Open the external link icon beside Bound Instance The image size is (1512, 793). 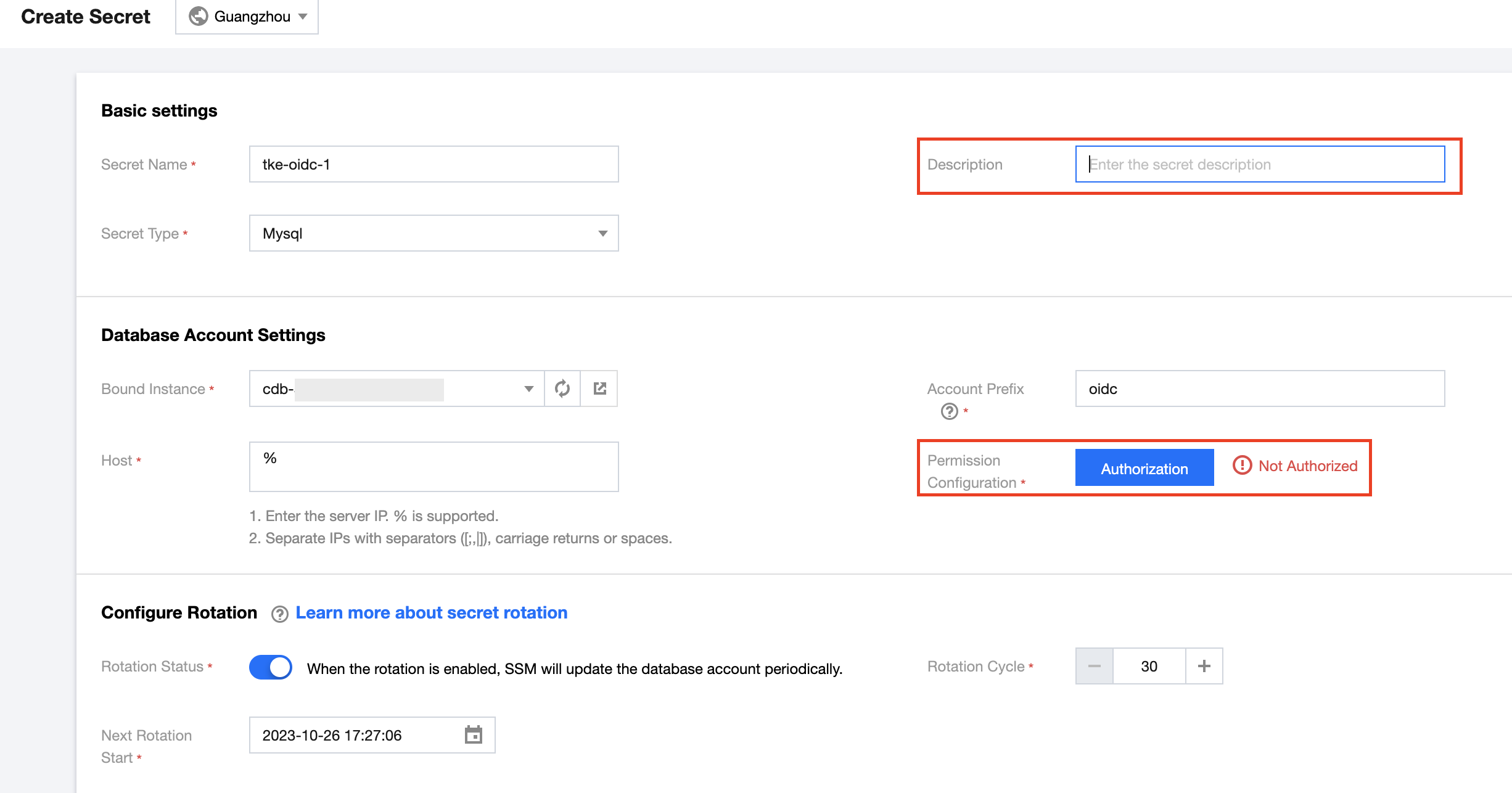pos(599,388)
